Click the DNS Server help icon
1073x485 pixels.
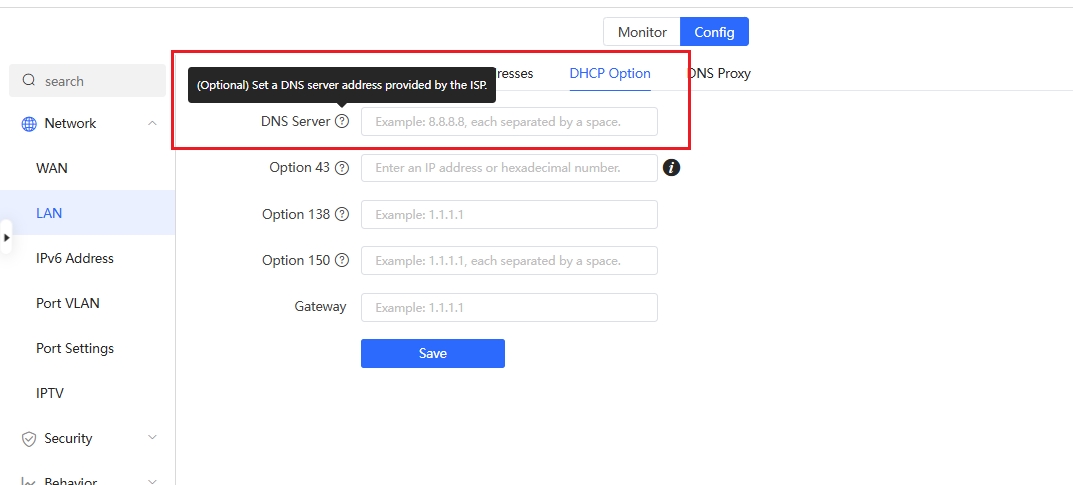click(x=342, y=121)
